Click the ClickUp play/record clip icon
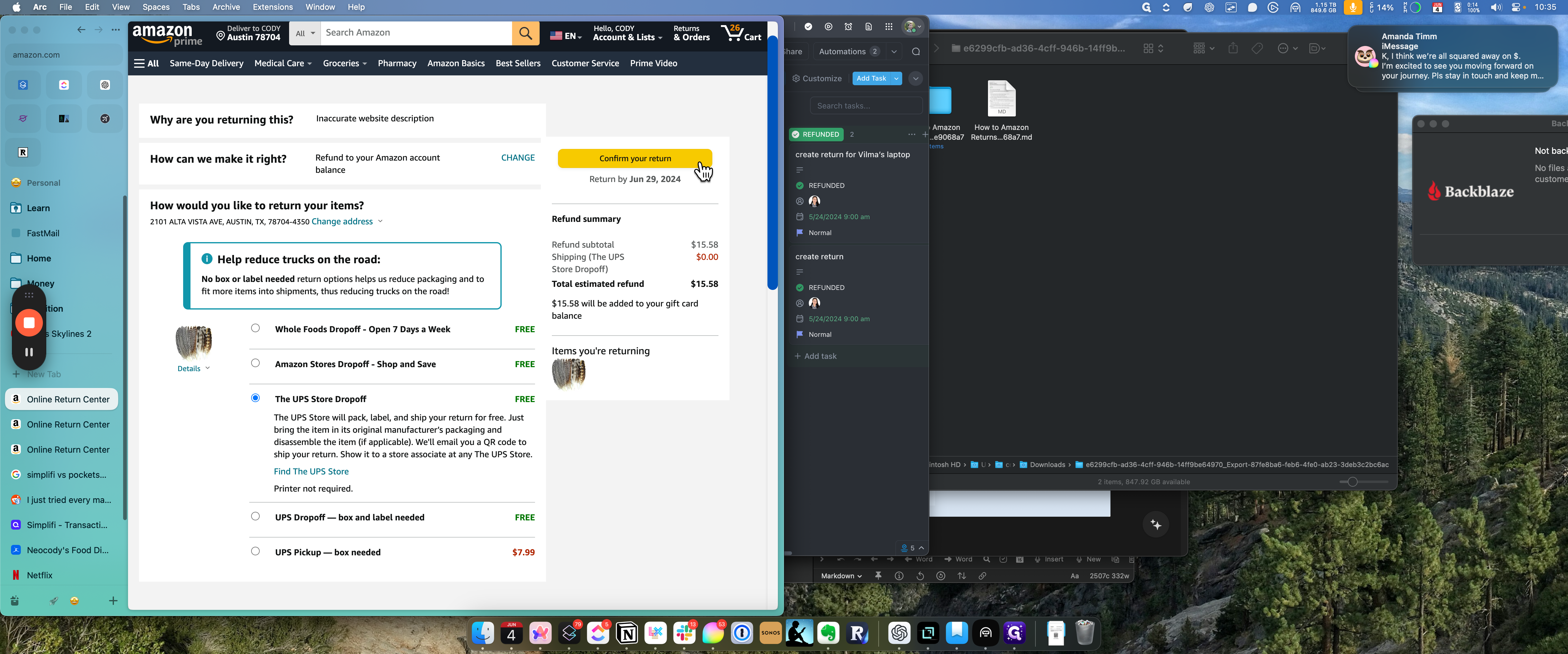 coord(828,27)
